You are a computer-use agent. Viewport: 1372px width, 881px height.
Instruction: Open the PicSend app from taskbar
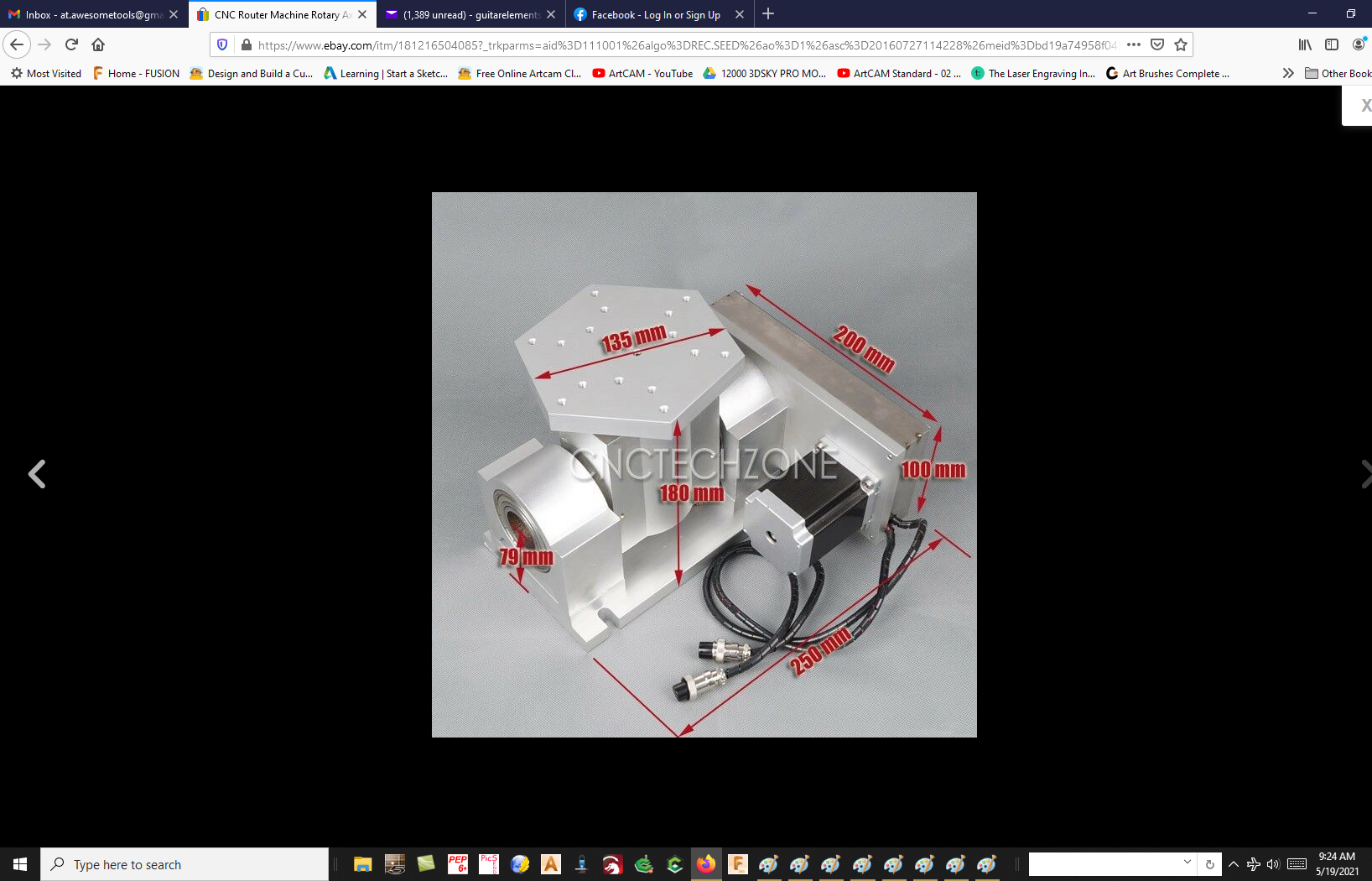pos(488,863)
